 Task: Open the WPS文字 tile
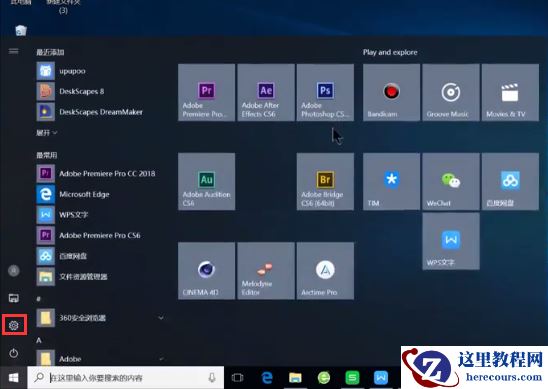click(x=451, y=241)
